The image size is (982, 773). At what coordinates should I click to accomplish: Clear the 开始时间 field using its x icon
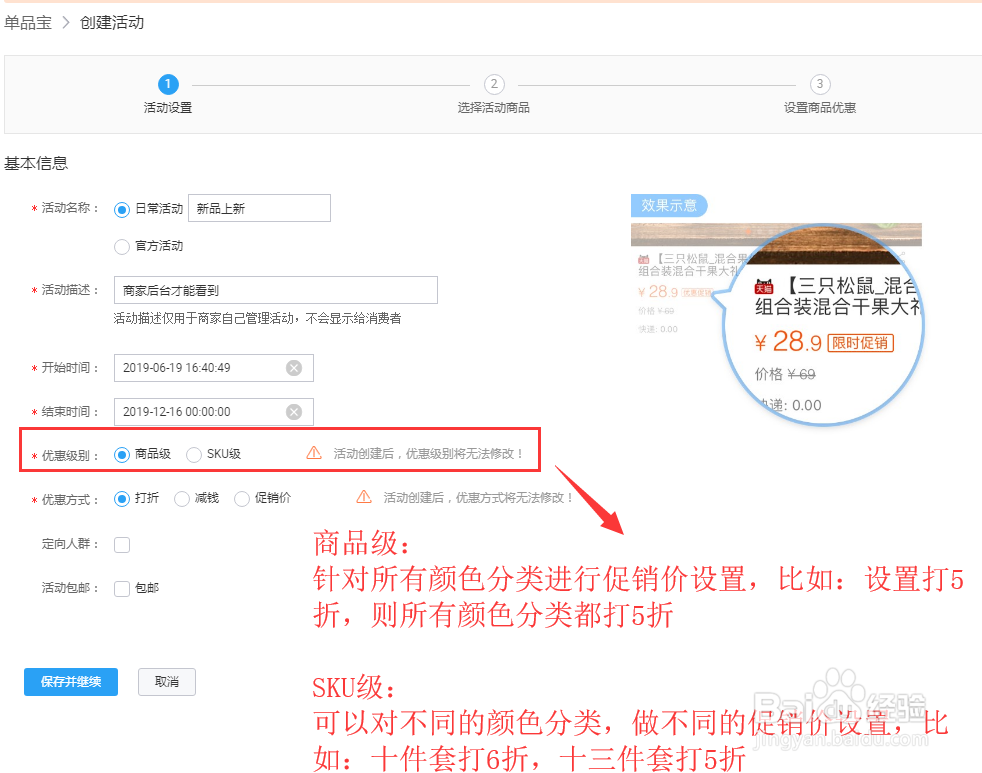pyautogui.click(x=294, y=368)
